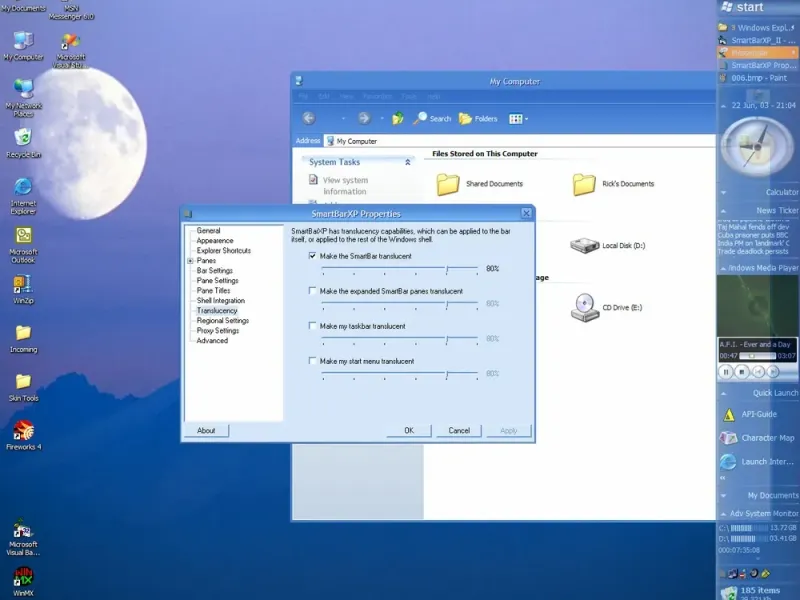Collapse the Quick Launch pane
The image size is (800, 600).
(723, 393)
